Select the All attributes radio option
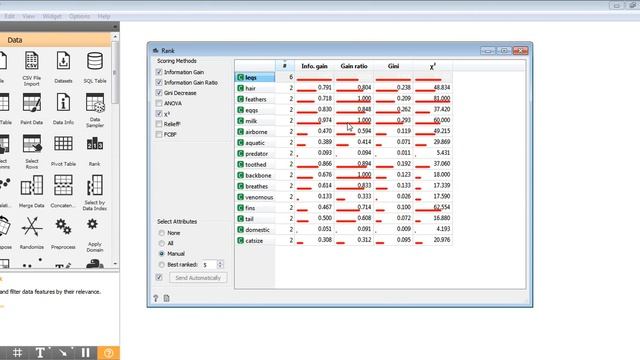640x360 pixels. pyautogui.click(x=162, y=243)
